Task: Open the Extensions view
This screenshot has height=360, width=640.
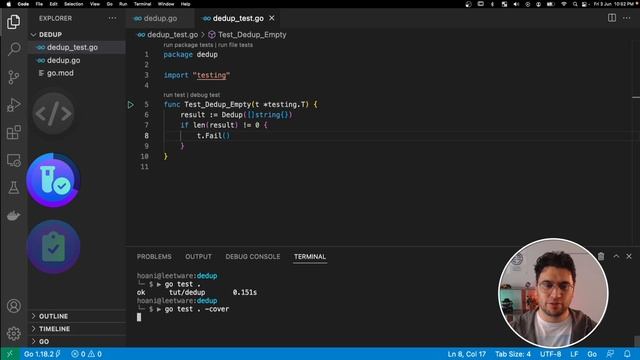Action: pos(13,132)
